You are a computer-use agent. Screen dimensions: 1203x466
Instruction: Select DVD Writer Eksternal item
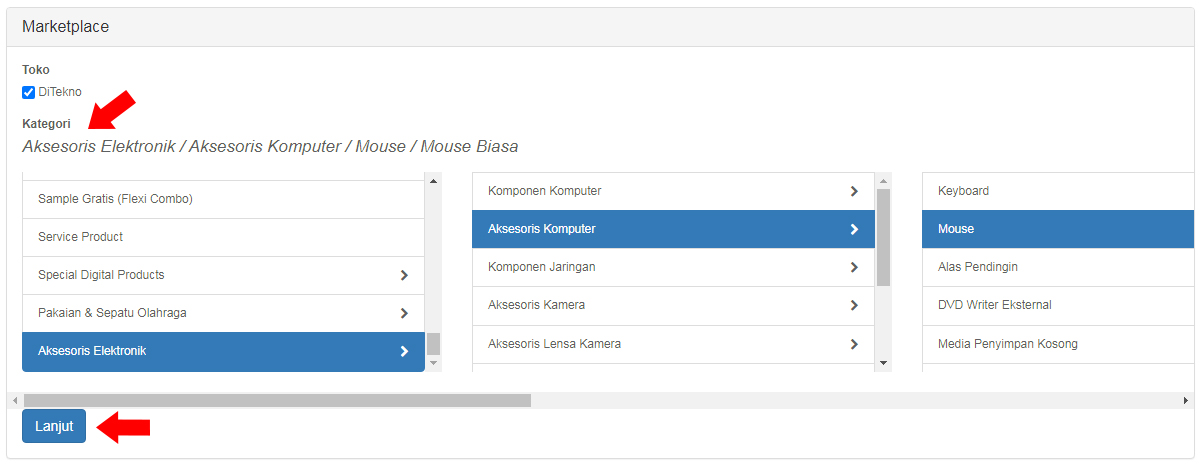(1058, 305)
